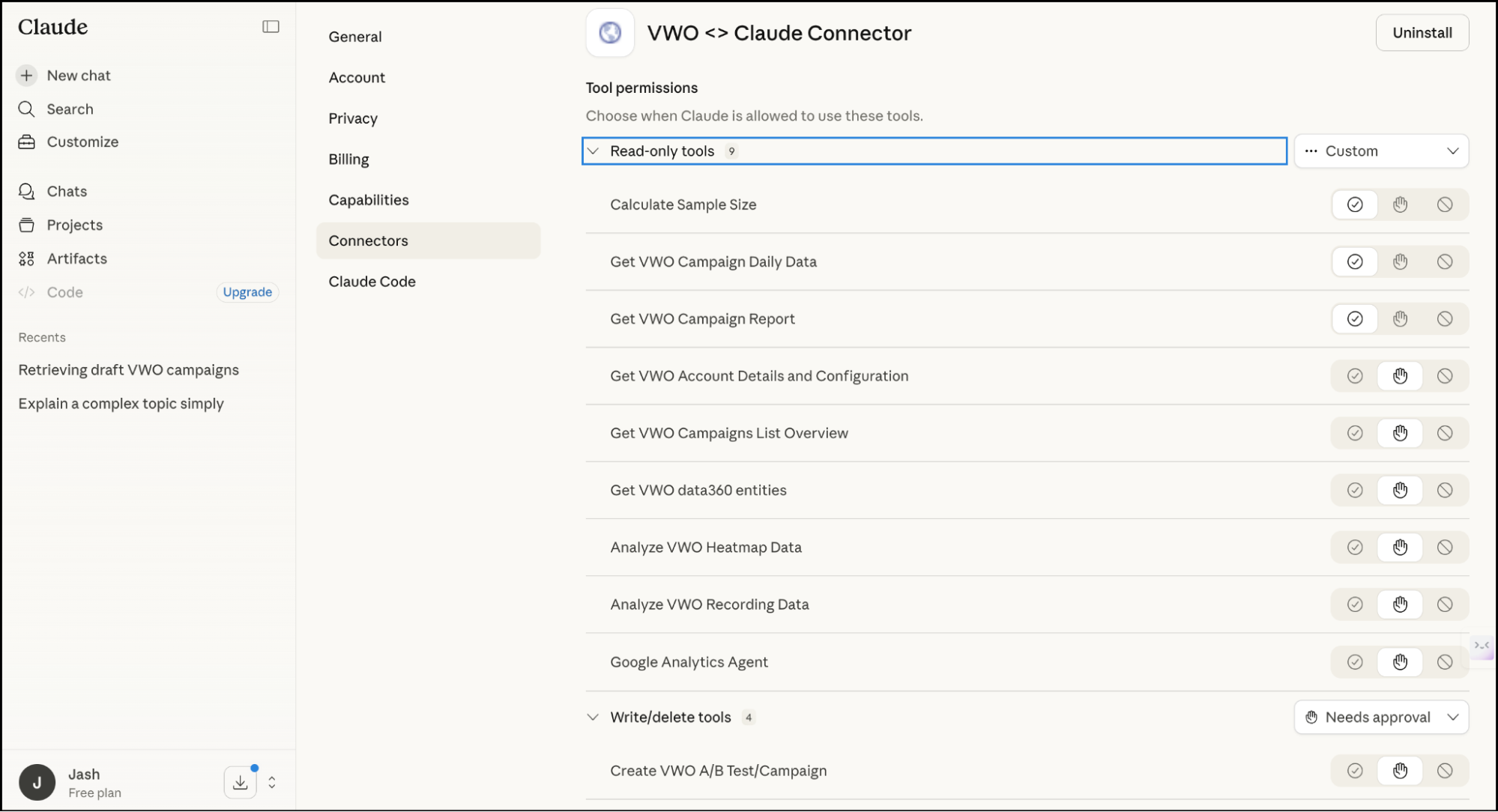Block the Google Analytics Agent tool

[1445, 662]
